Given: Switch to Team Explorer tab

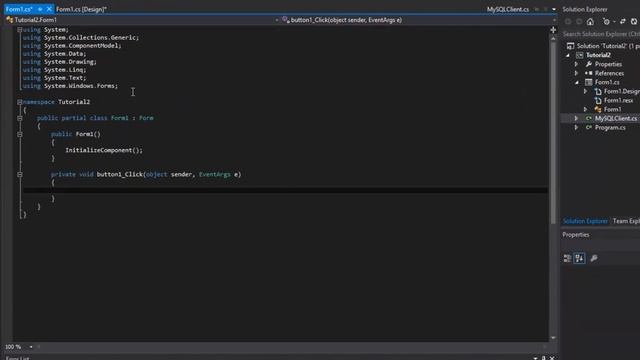Looking at the screenshot, I should [626, 221].
